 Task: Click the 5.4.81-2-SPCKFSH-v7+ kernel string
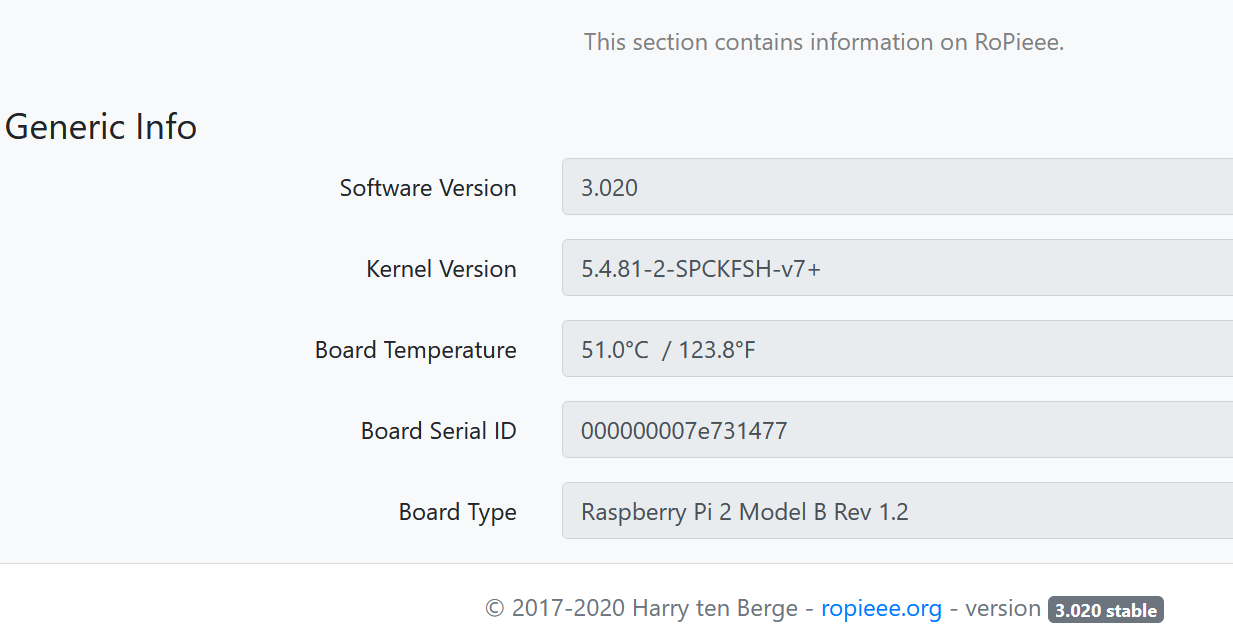700,269
